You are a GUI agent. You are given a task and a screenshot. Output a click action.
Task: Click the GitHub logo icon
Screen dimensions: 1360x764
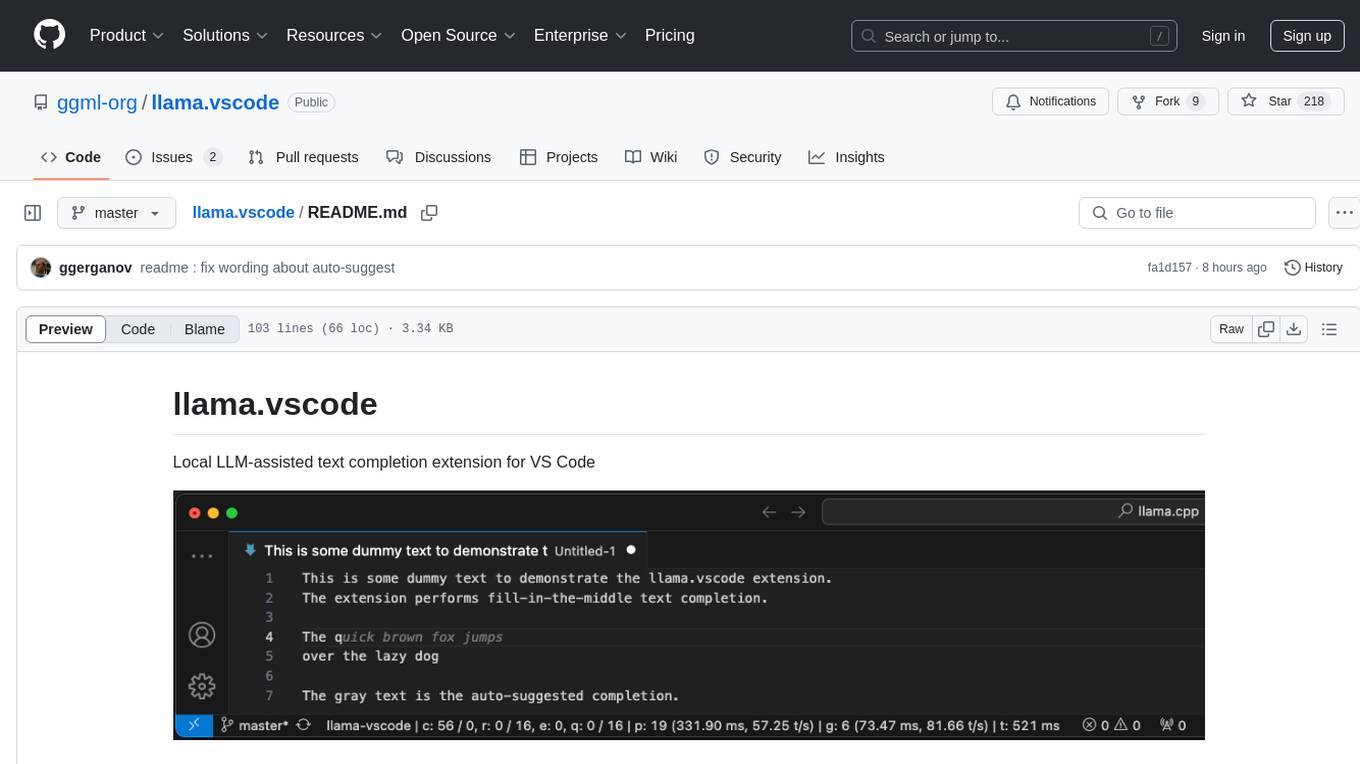(49, 35)
